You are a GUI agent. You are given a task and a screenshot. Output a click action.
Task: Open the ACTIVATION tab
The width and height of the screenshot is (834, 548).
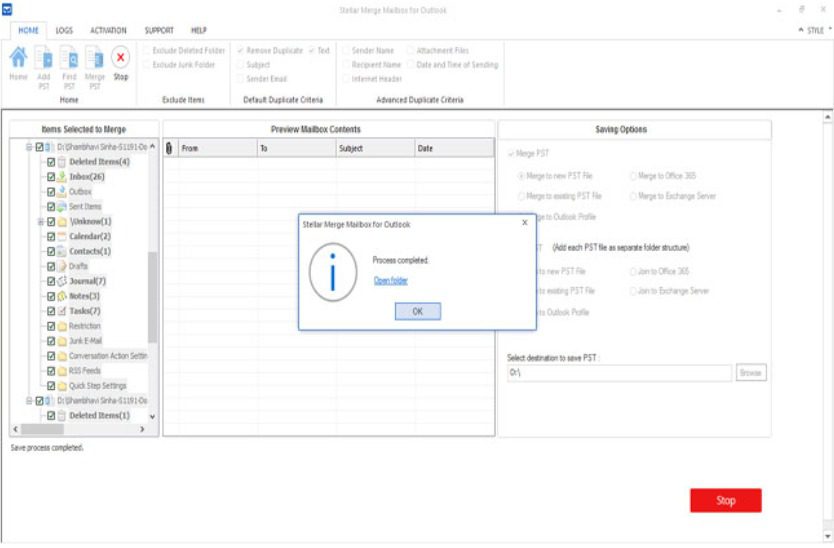[108, 30]
